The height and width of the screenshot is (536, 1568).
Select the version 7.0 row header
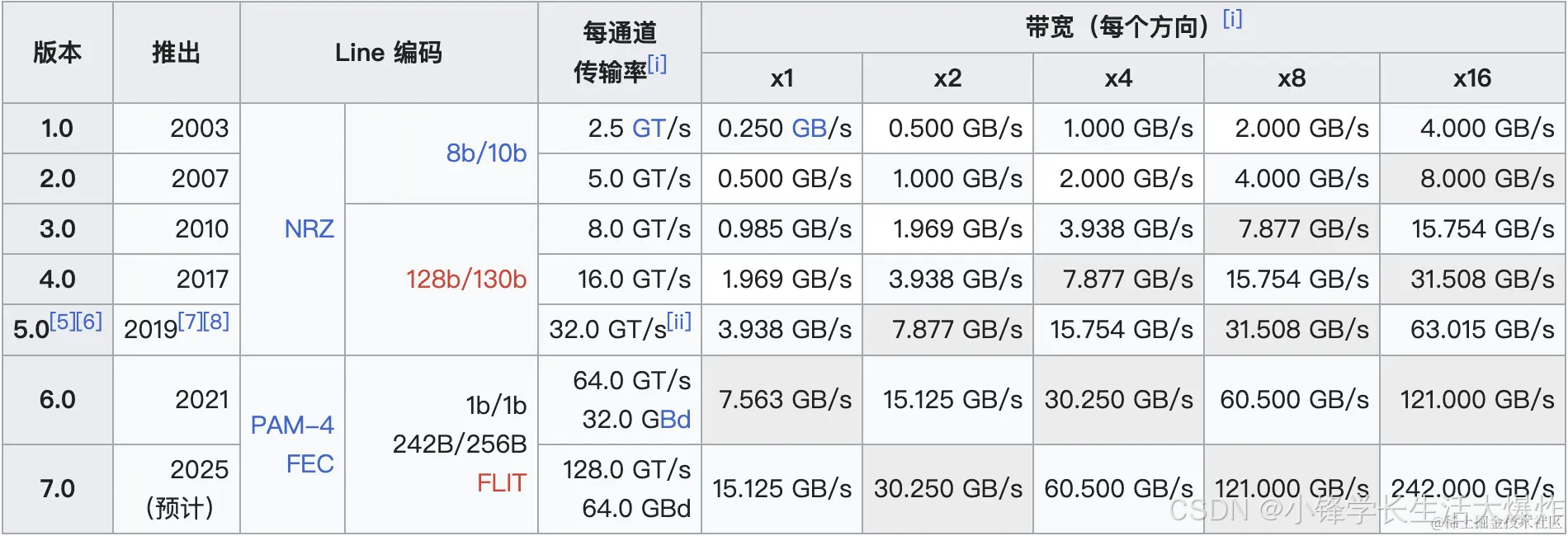point(58,489)
